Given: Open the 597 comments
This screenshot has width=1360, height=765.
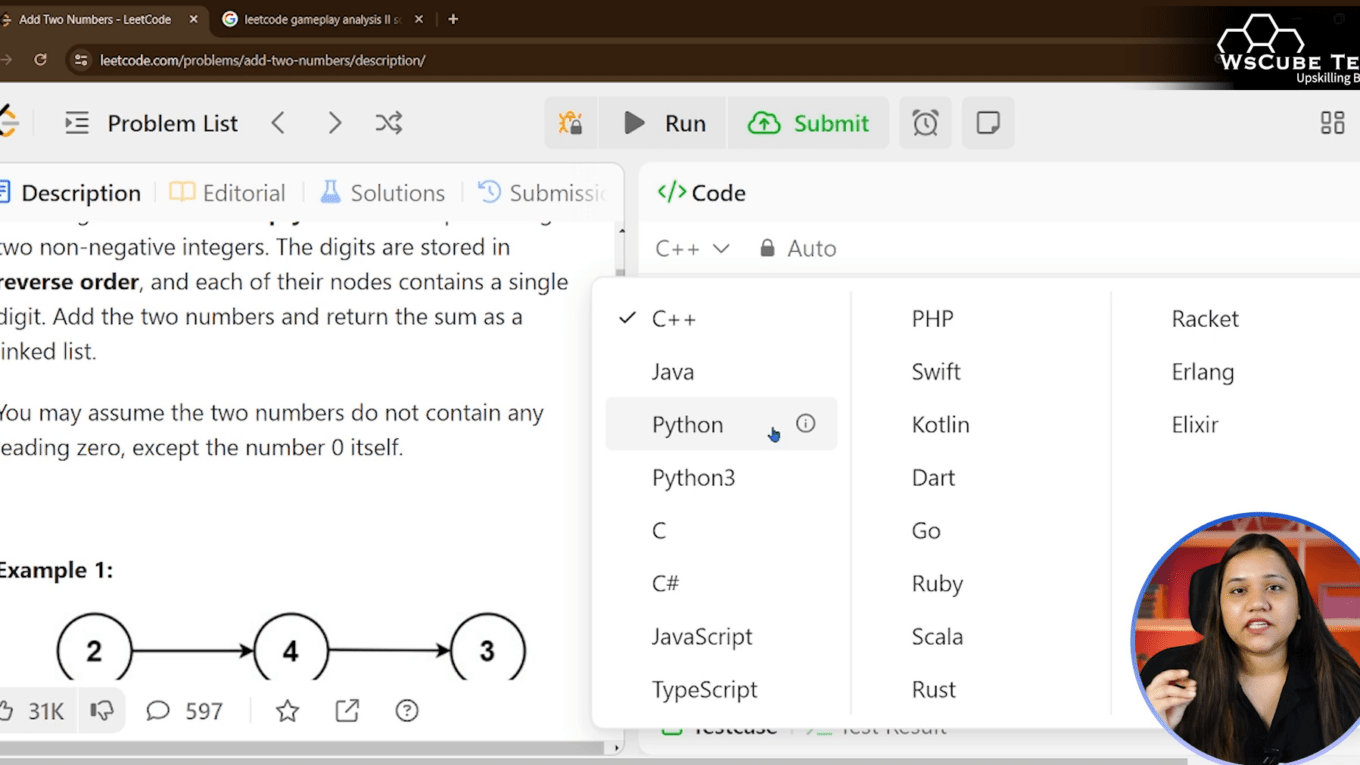Looking at the screenshot, I should click(x=184, y=711).
